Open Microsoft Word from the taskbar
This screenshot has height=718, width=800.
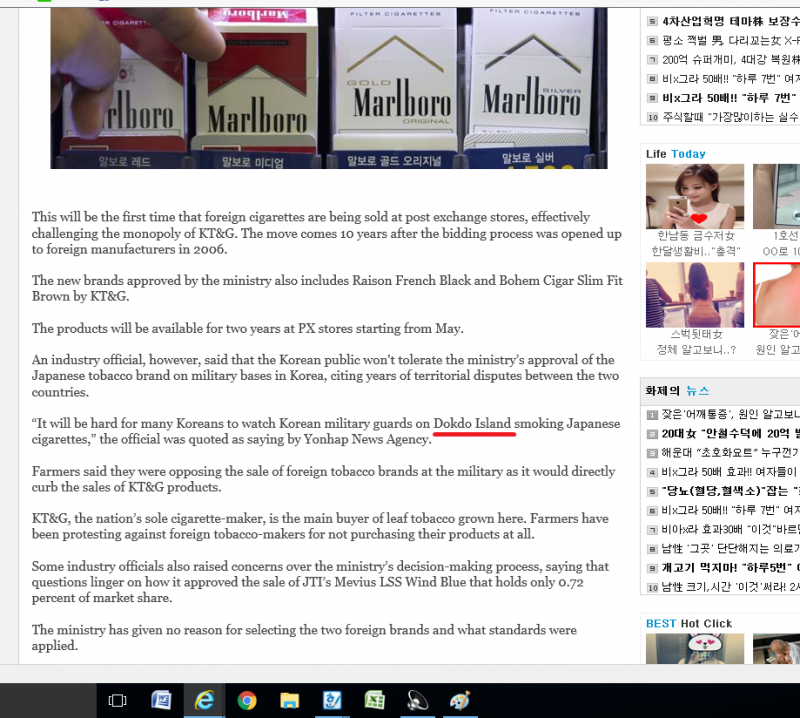[161, 700]
